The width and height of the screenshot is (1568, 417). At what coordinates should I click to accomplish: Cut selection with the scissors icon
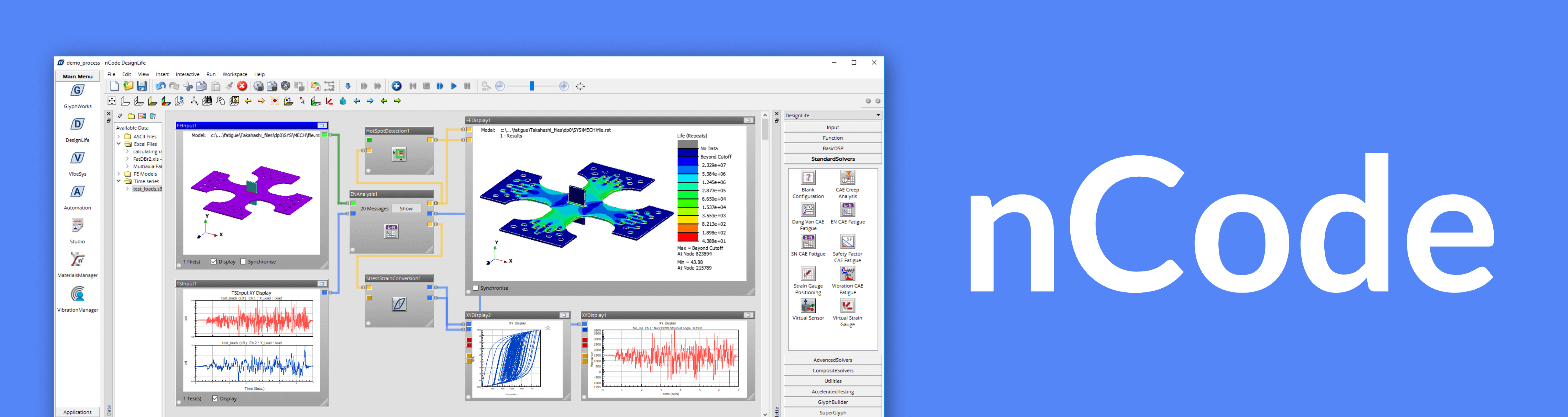[188, 86]
